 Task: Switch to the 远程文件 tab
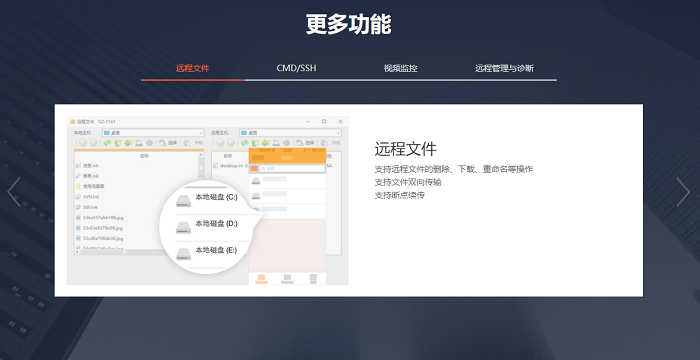point(192,68)
